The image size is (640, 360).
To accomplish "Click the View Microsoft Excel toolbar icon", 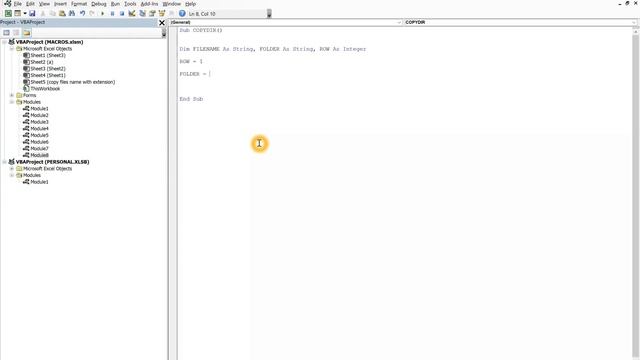I will tap(8, 13).
